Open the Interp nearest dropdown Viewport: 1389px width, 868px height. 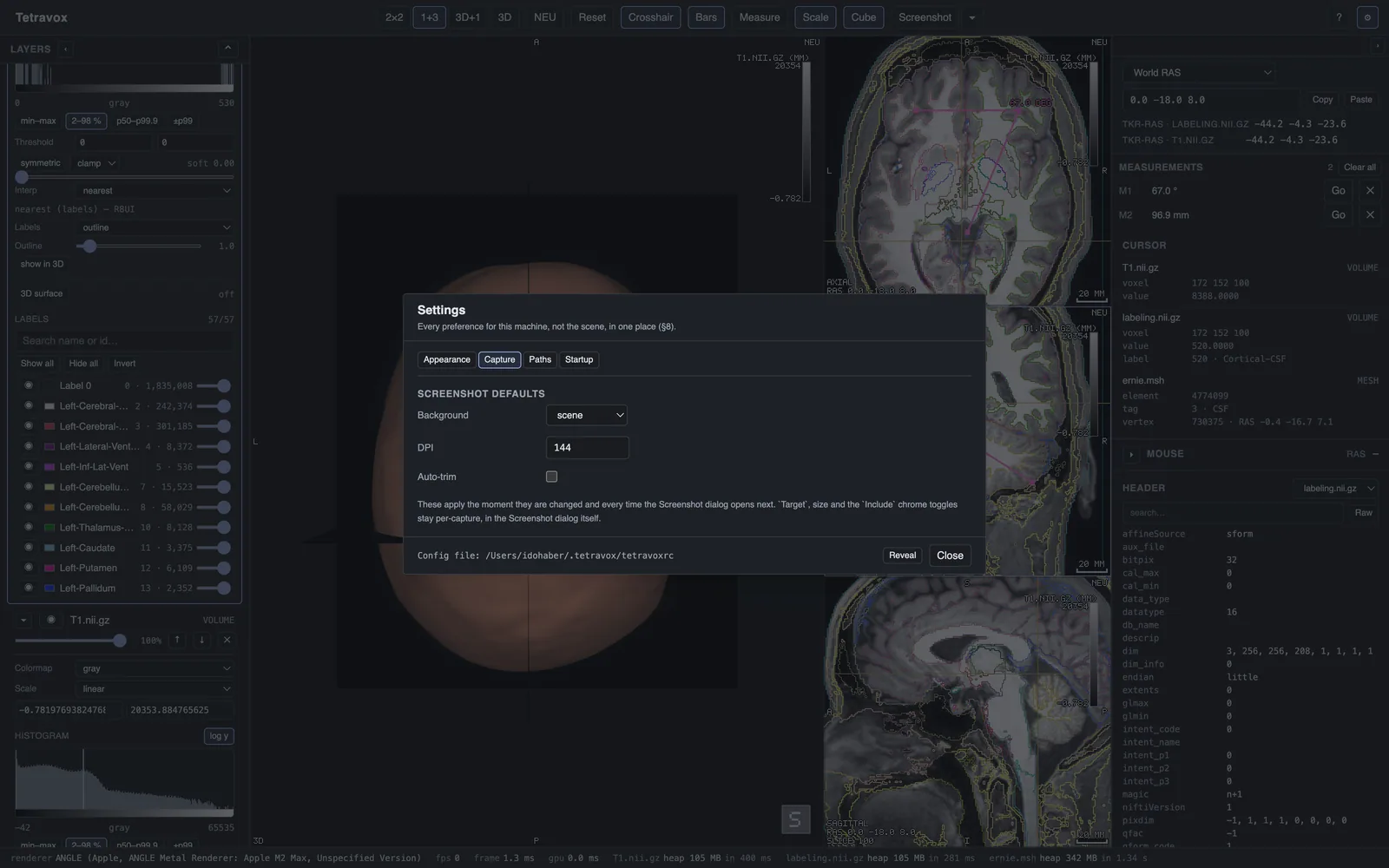156,191
